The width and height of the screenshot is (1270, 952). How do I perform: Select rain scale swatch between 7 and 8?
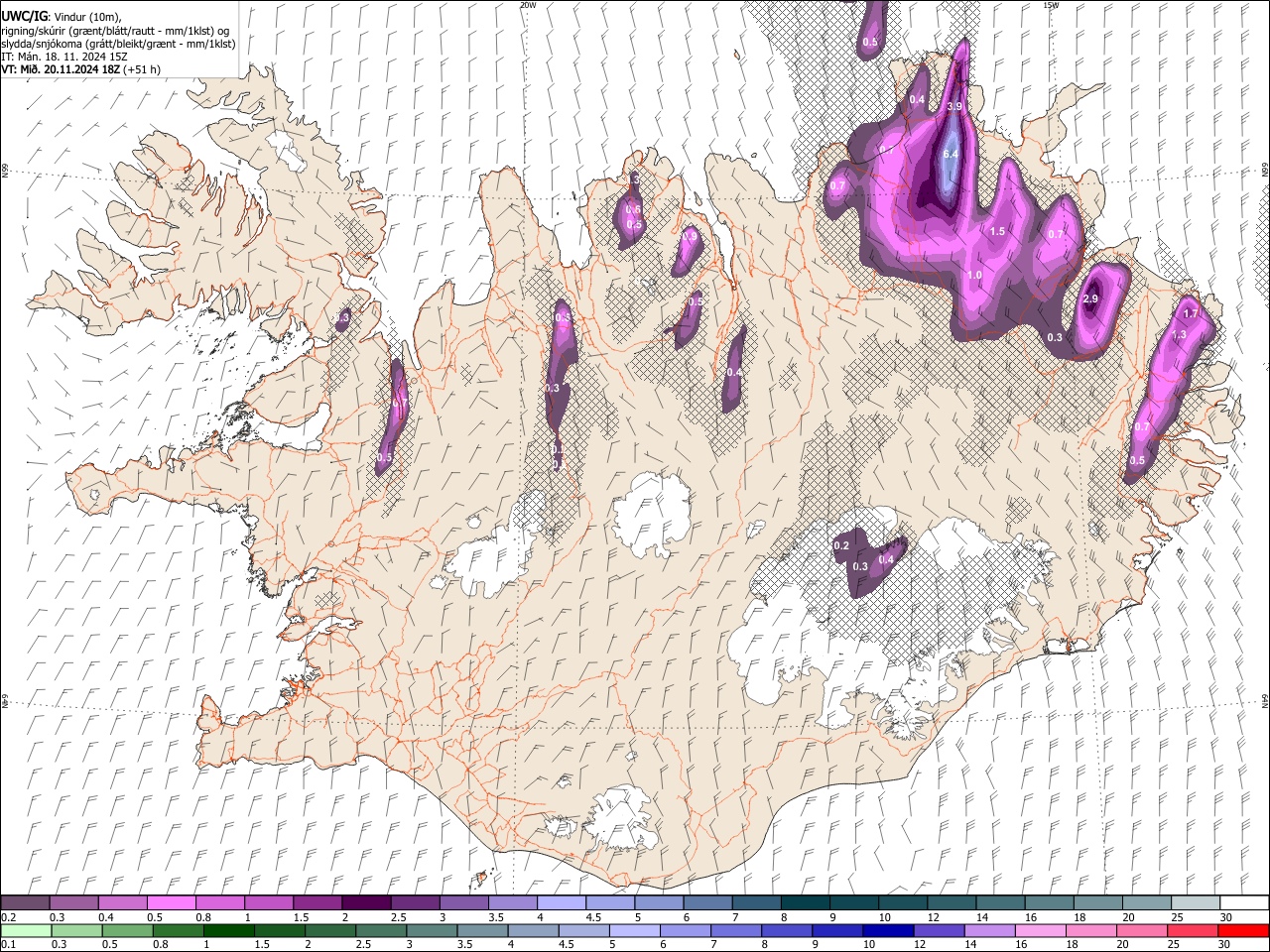[x=734, y=930]
